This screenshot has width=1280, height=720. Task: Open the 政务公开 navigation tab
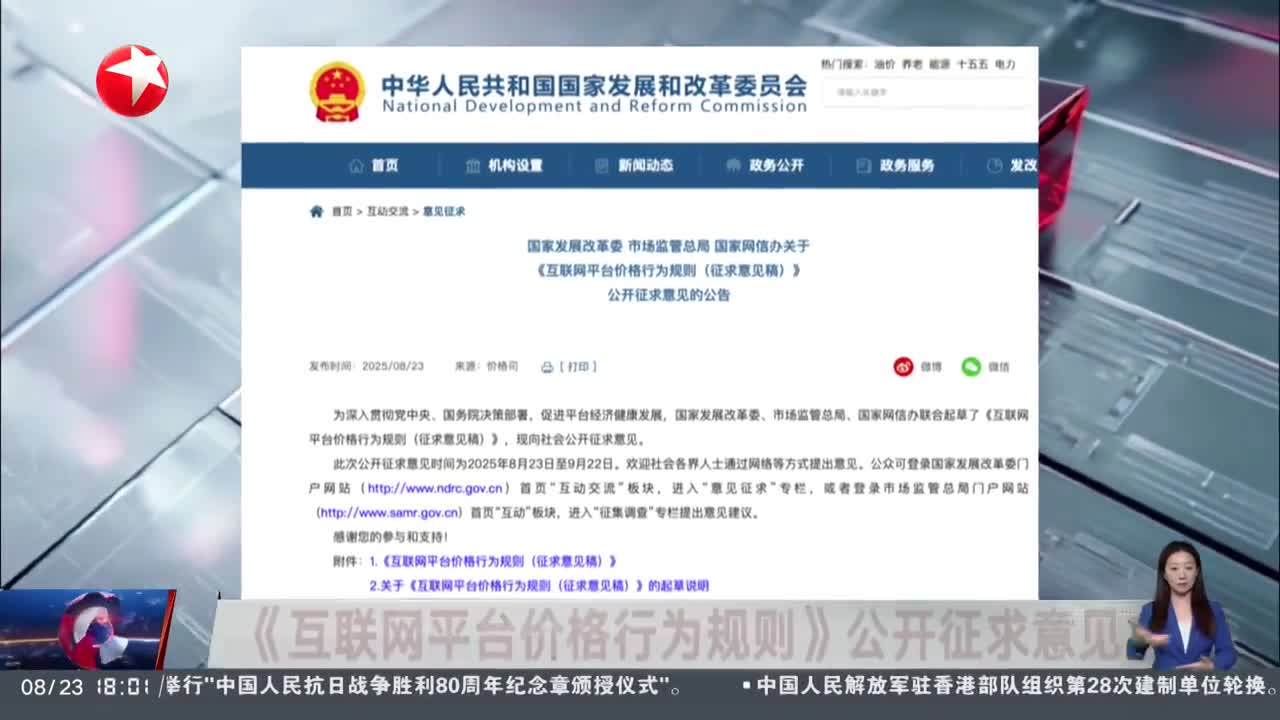[776, 166]
